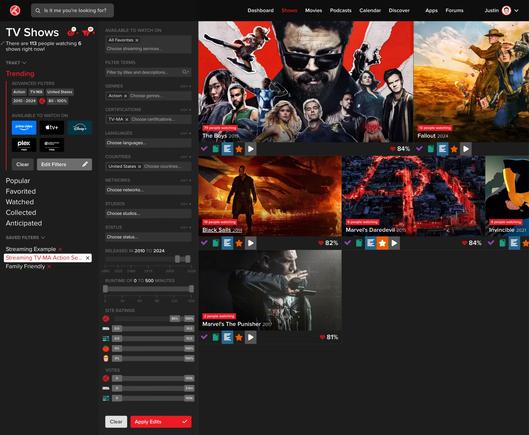This screenshot has height=435, width=529.
Task: Click the play icon under Fallout
Action: 466,149
